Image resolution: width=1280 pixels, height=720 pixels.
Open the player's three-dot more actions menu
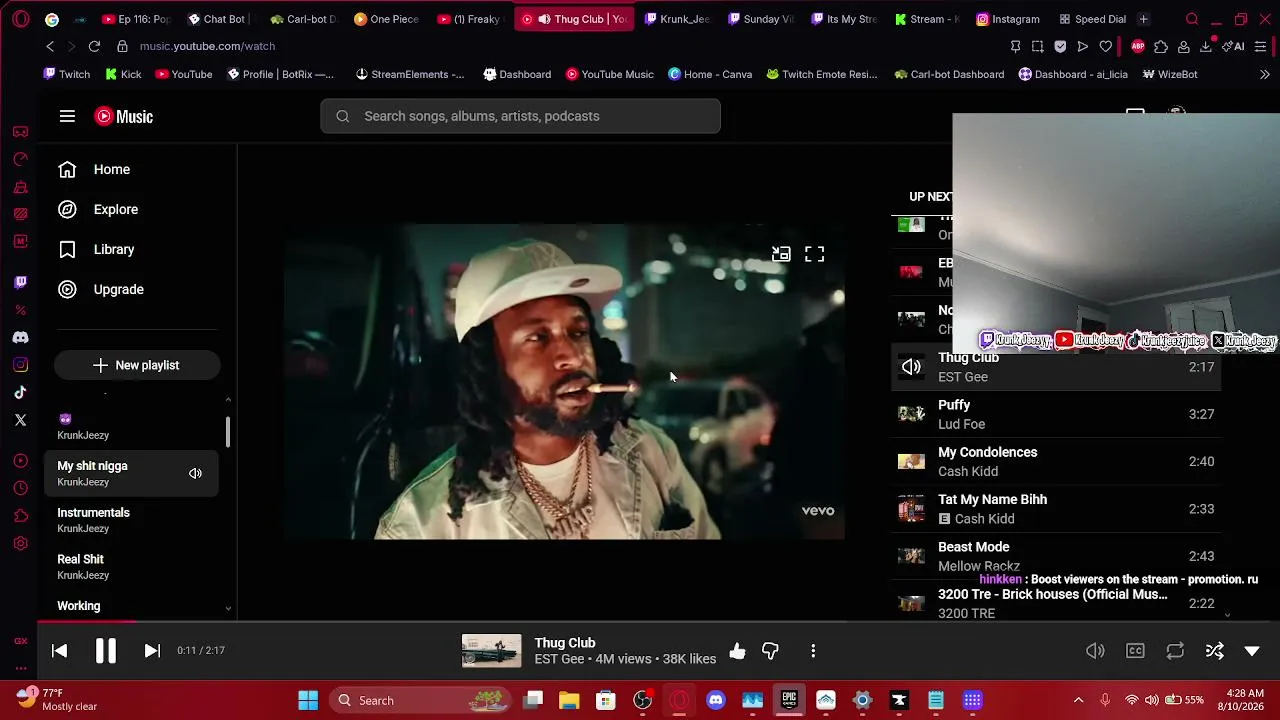coord(813,651)
